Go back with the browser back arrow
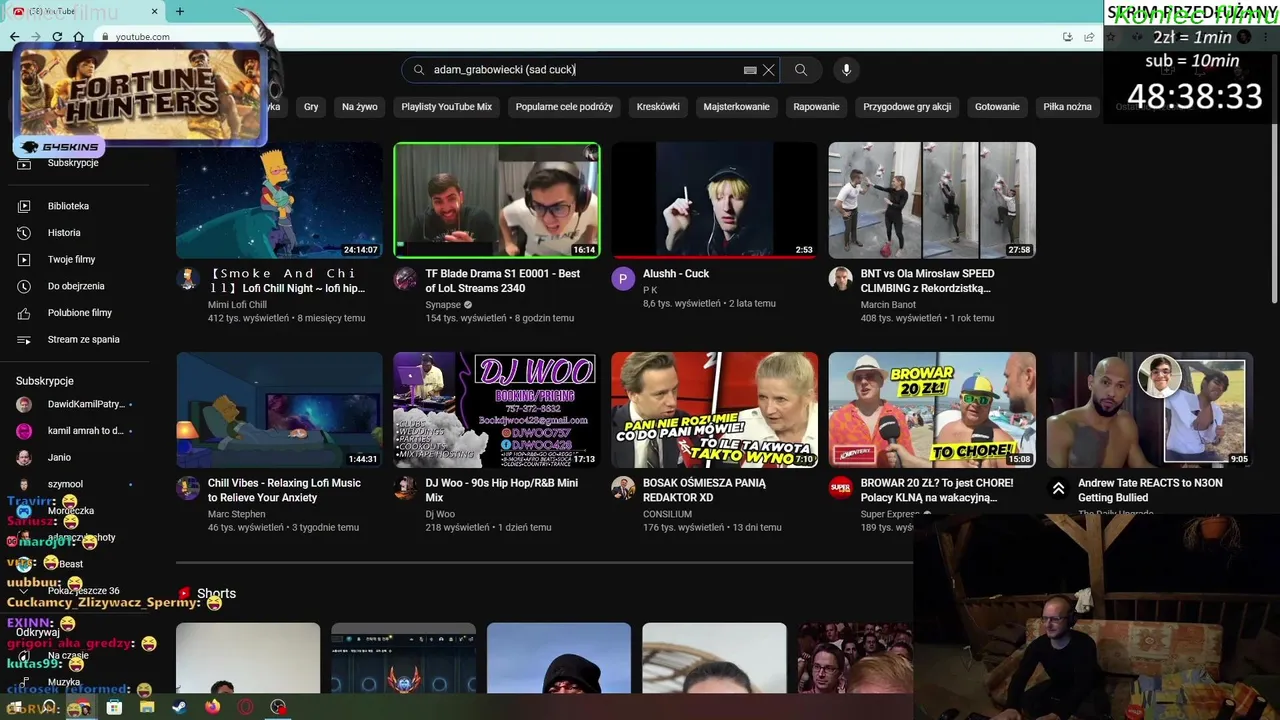The height and width of the screenshot is (720, 1280). click(x=14, y=37)
